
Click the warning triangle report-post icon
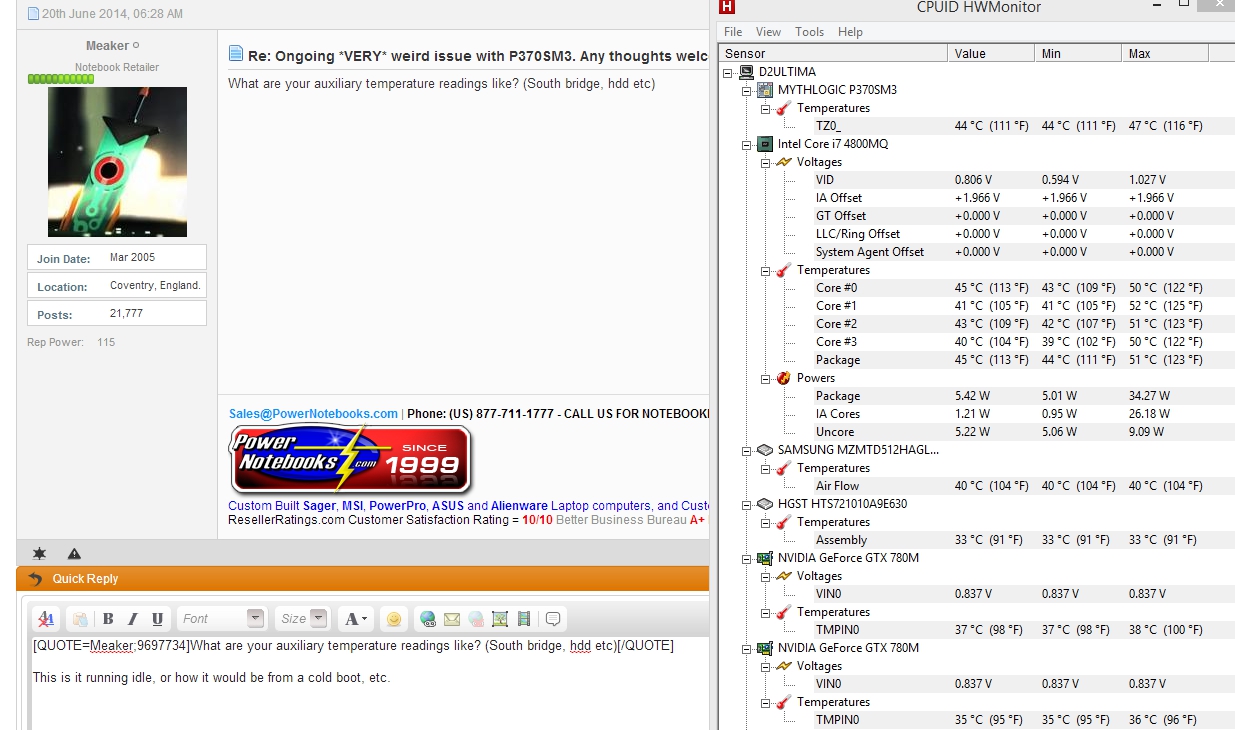[x=74, y=553]
